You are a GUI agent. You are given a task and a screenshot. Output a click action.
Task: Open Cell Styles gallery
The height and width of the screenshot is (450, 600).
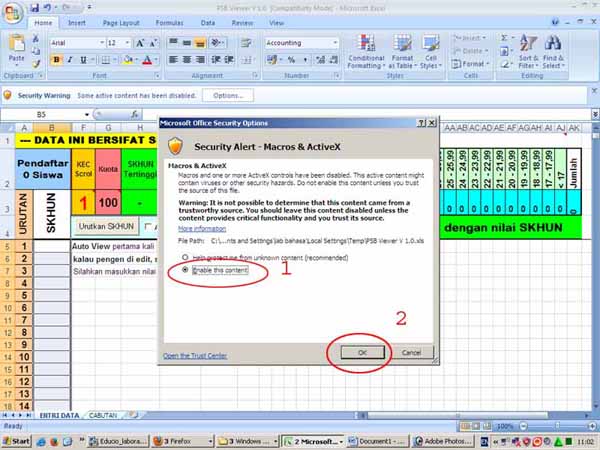[429, 52]
